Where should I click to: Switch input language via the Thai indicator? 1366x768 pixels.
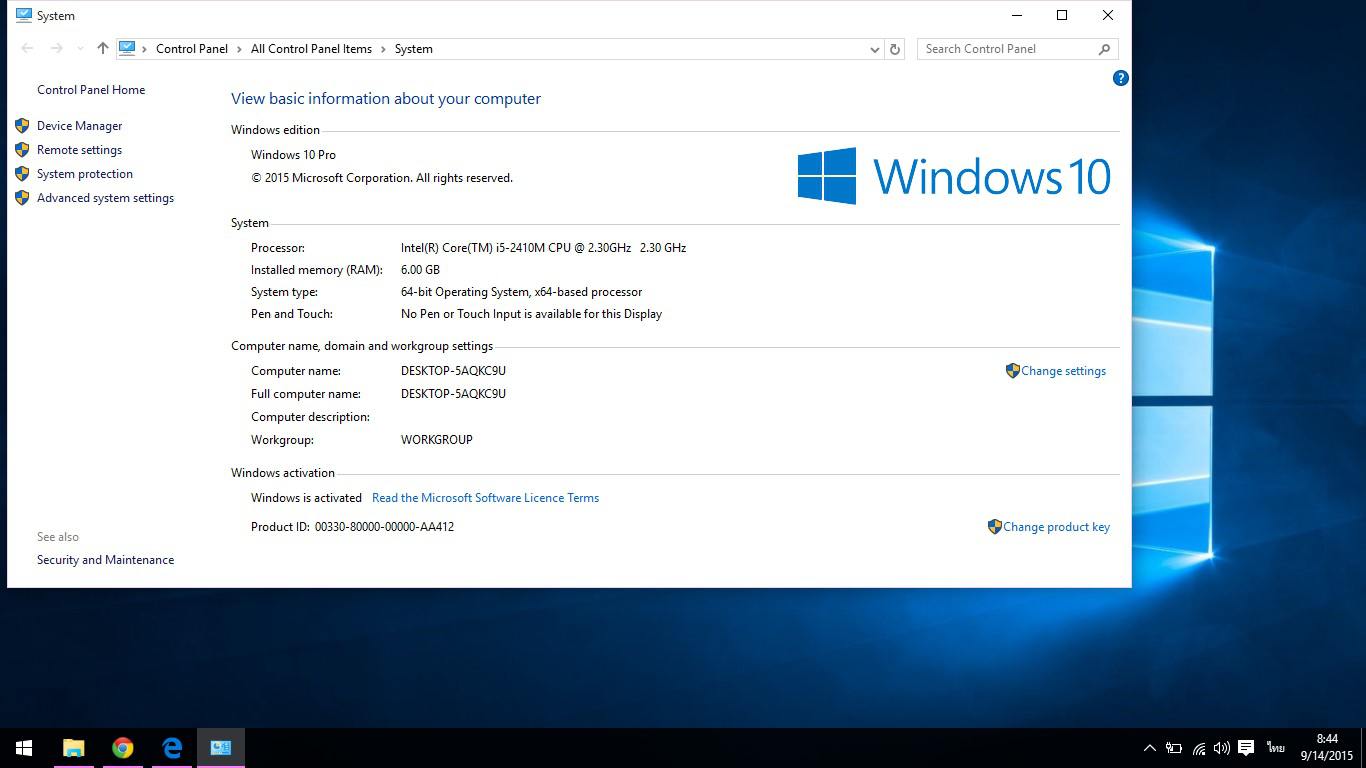tap(1275, 748)
